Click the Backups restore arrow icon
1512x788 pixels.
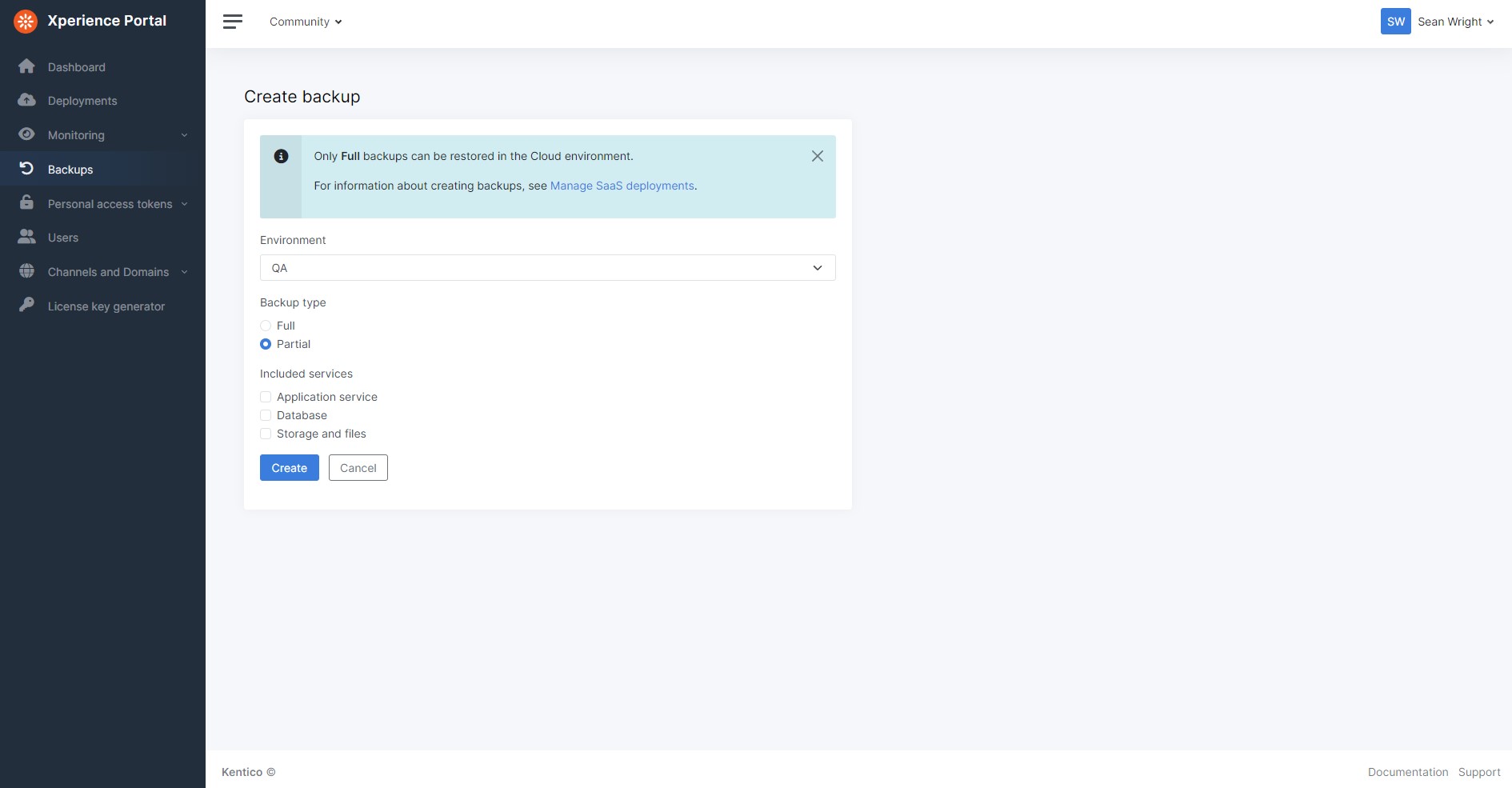pos(26,169)
